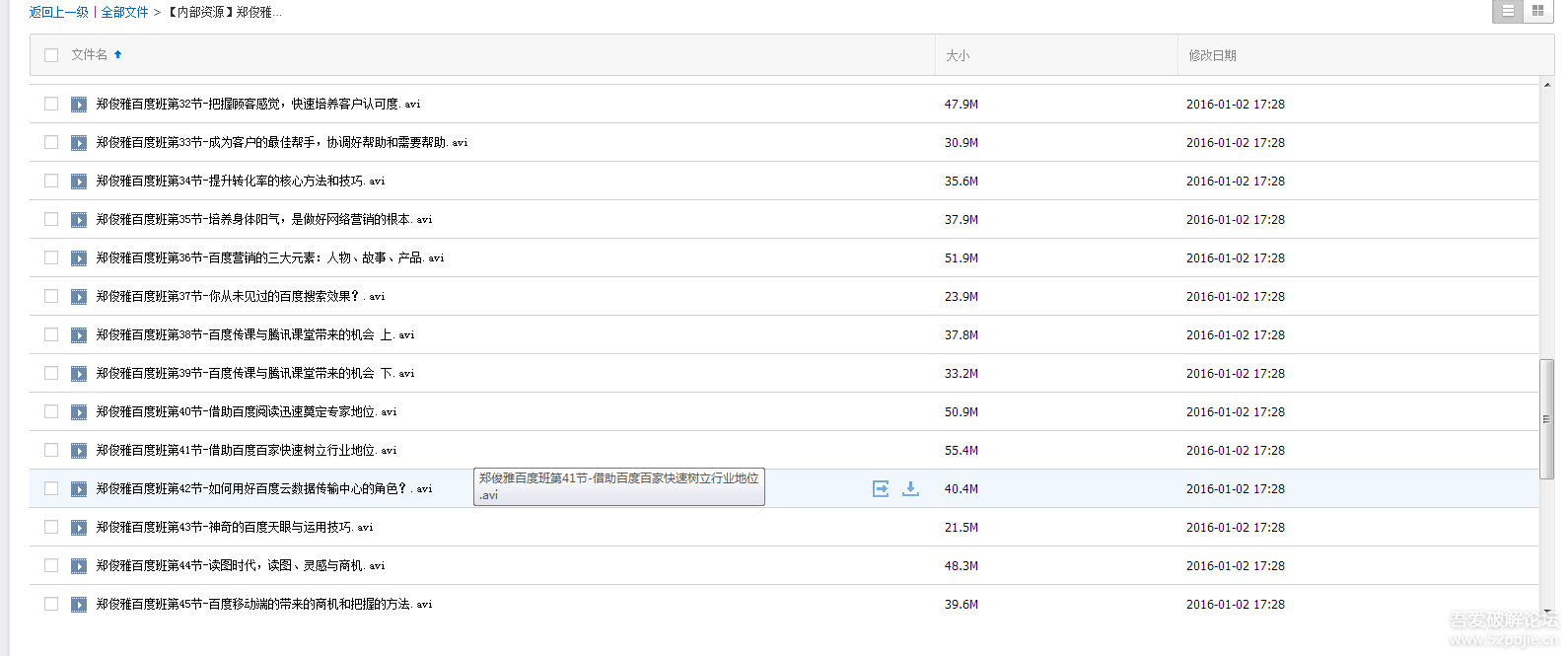Switch to list view

[1508, 11]
